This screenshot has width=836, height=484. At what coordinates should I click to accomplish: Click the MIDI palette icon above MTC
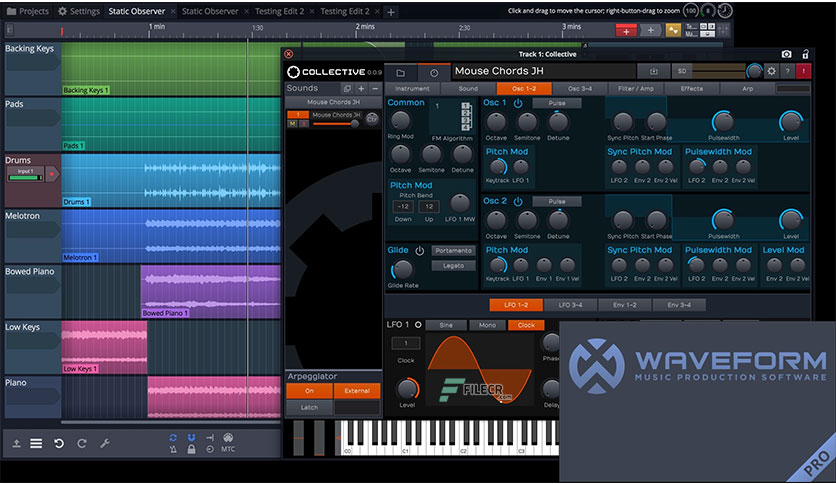coord(228,438)
